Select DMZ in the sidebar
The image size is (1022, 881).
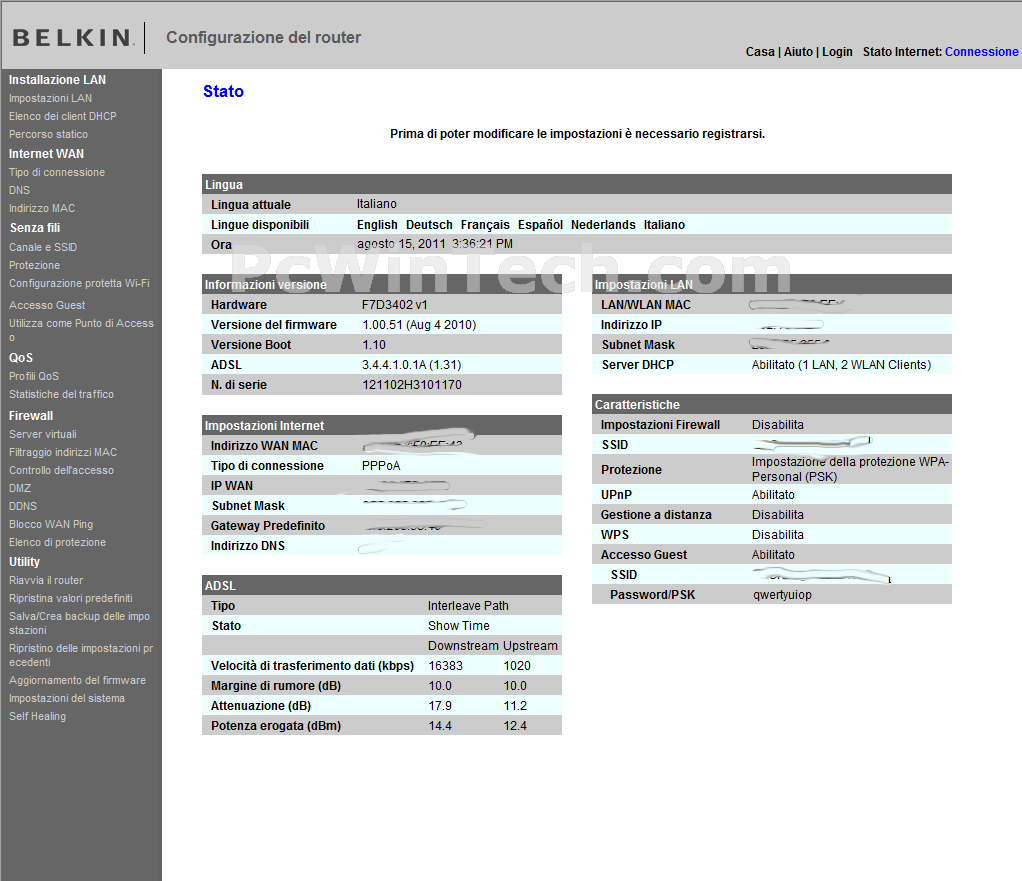(20, 488)
